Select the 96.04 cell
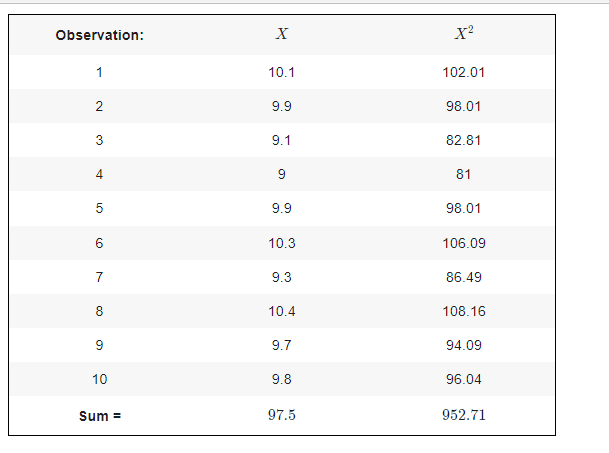 click(x=463, y=379)
